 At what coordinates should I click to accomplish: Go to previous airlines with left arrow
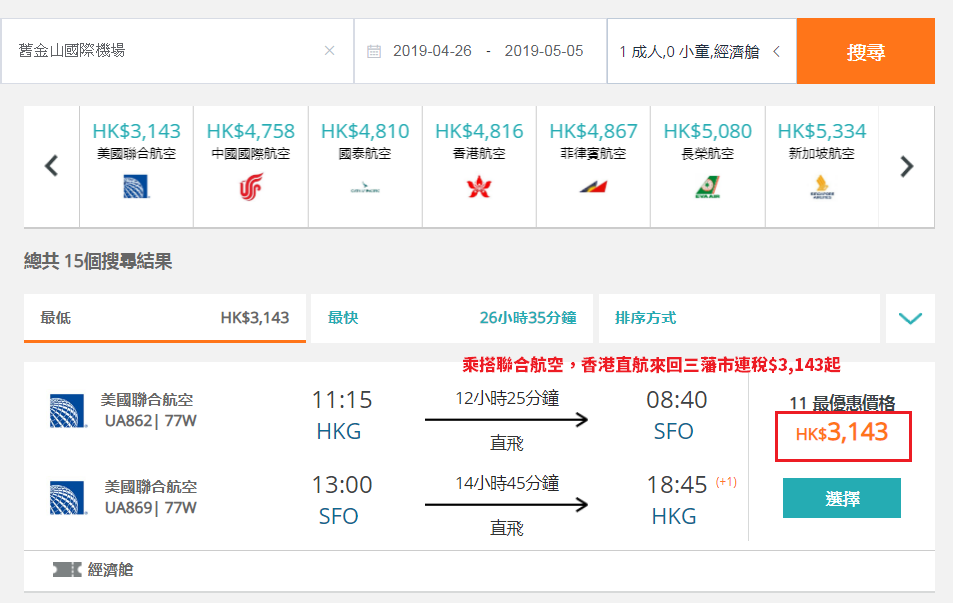[52, 166]
